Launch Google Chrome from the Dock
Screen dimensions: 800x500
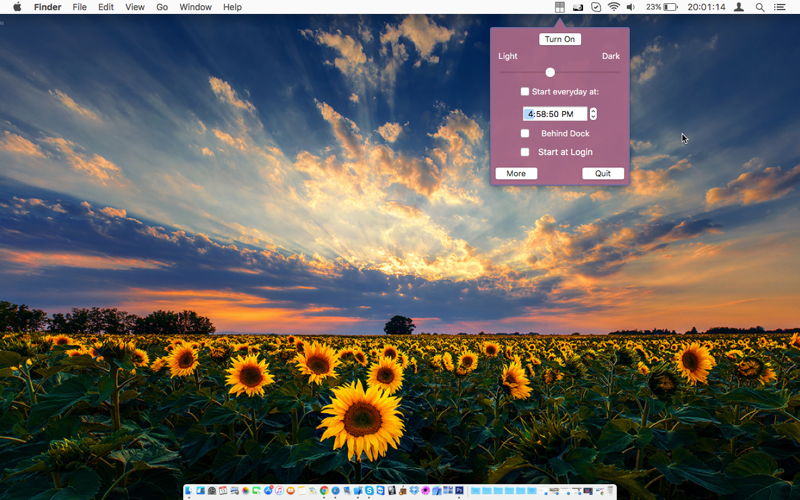tap(324, 491)
